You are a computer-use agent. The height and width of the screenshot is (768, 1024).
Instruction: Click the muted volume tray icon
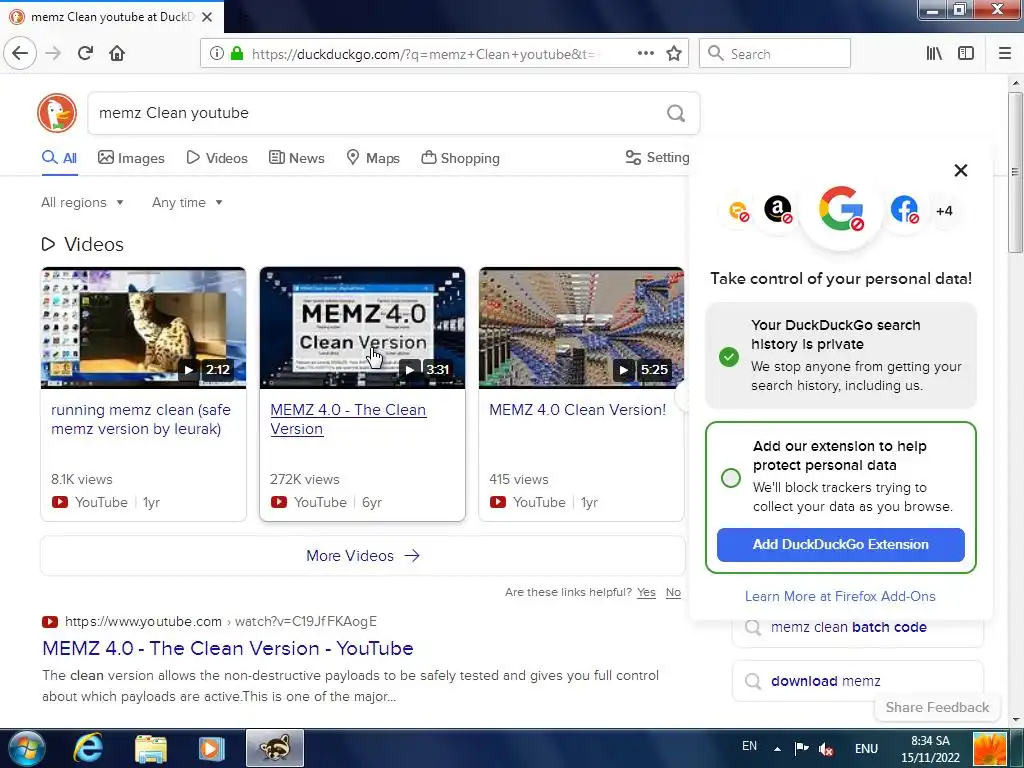tap(825, 749)
